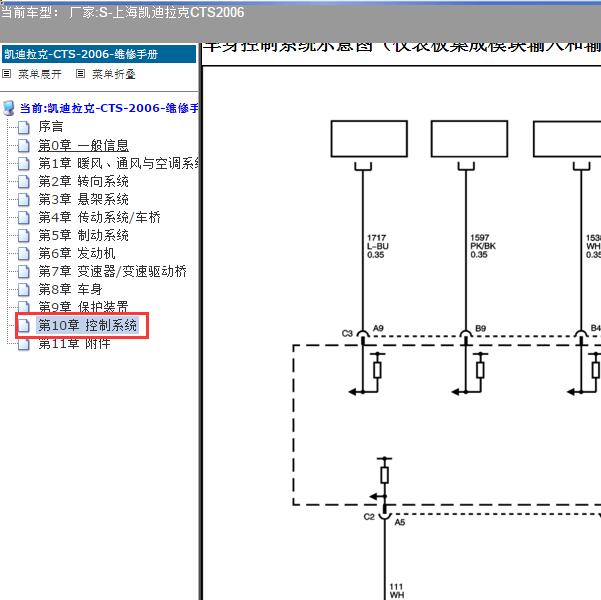The image size is (601, 600).
Task: Click pin label A5 in diagram
Action: coord(400,522)
